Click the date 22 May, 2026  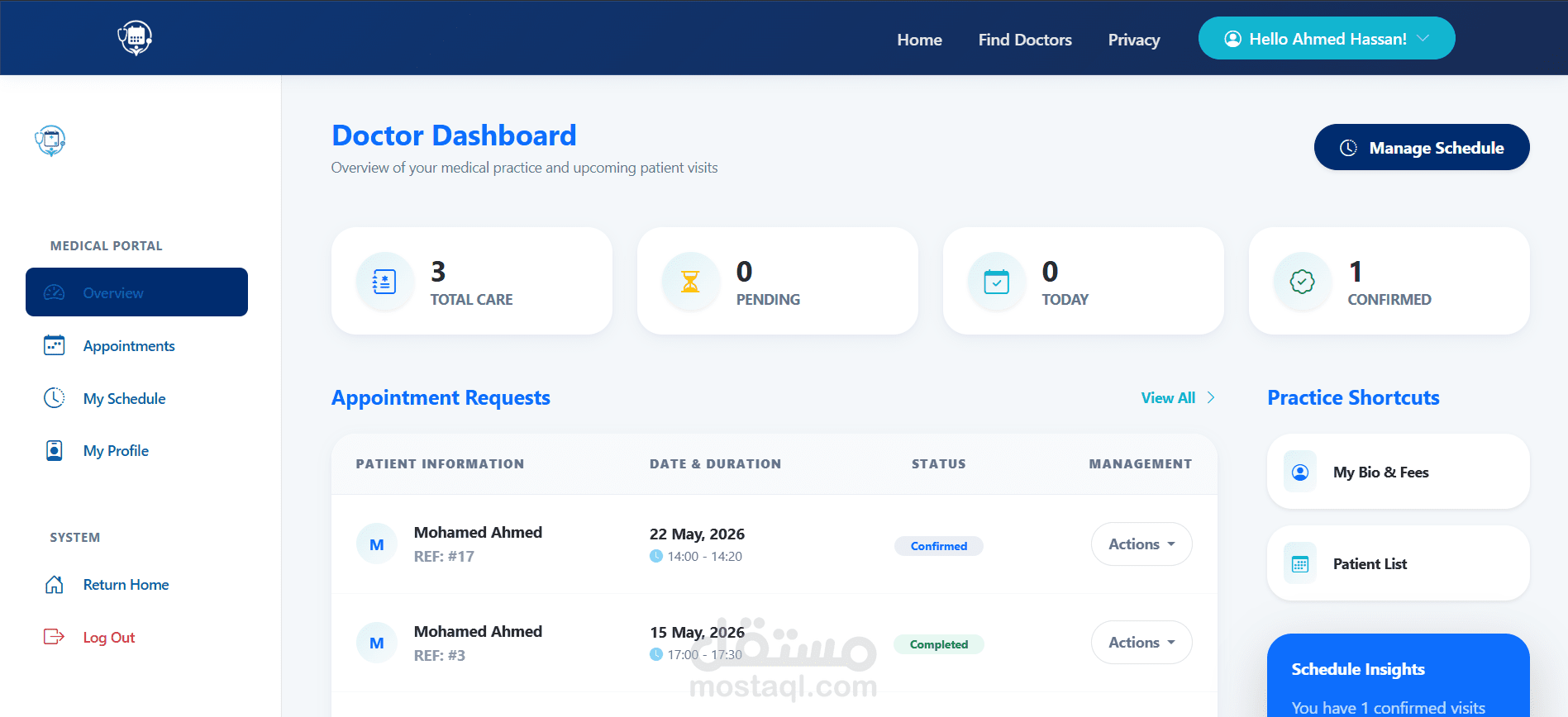pos(697,534)
